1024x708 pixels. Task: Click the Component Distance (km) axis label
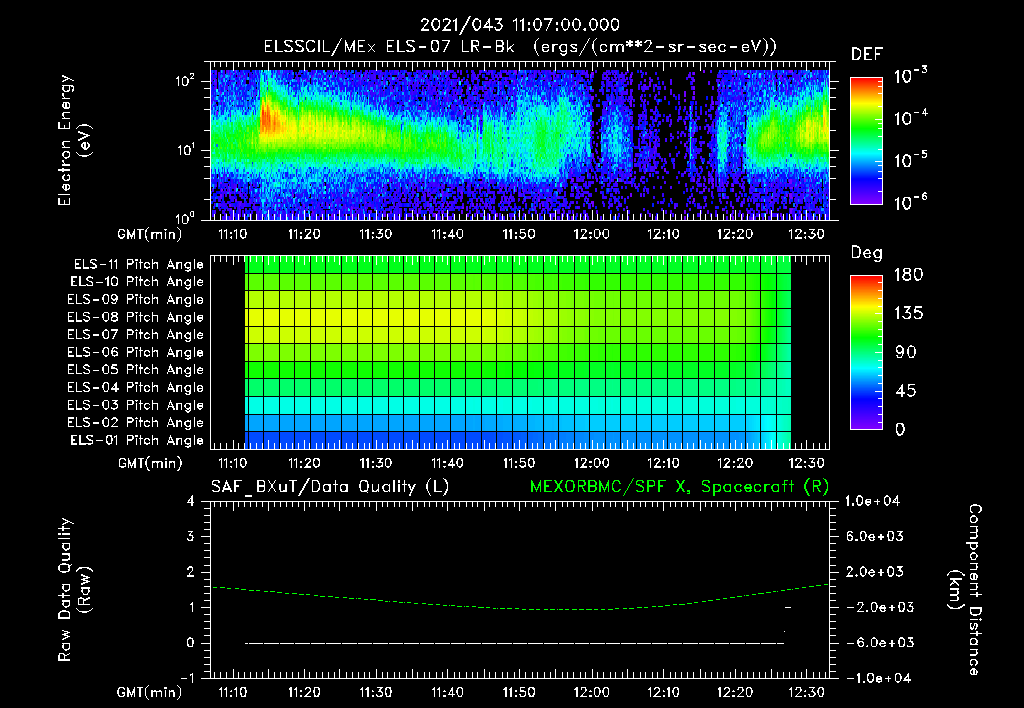tap(965, 590)
